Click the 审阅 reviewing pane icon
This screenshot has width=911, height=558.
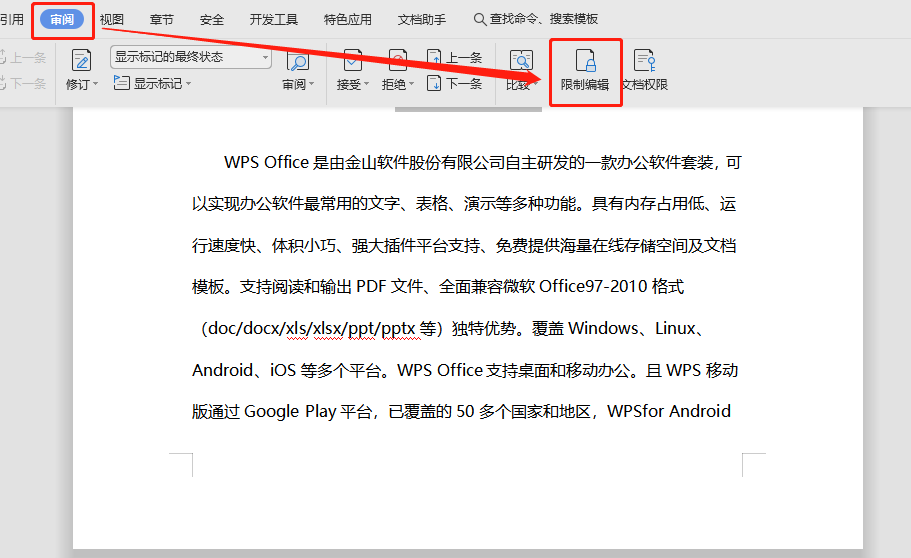pyautogui.click(x=297, y=60)
